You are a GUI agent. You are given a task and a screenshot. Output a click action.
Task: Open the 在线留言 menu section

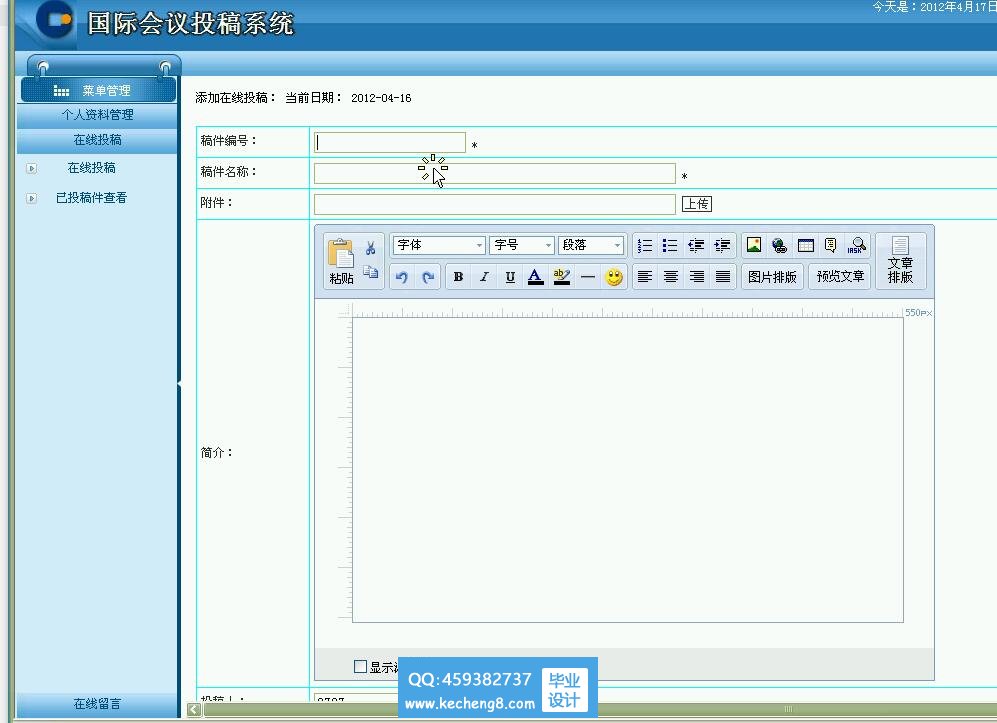click(97, 704)
